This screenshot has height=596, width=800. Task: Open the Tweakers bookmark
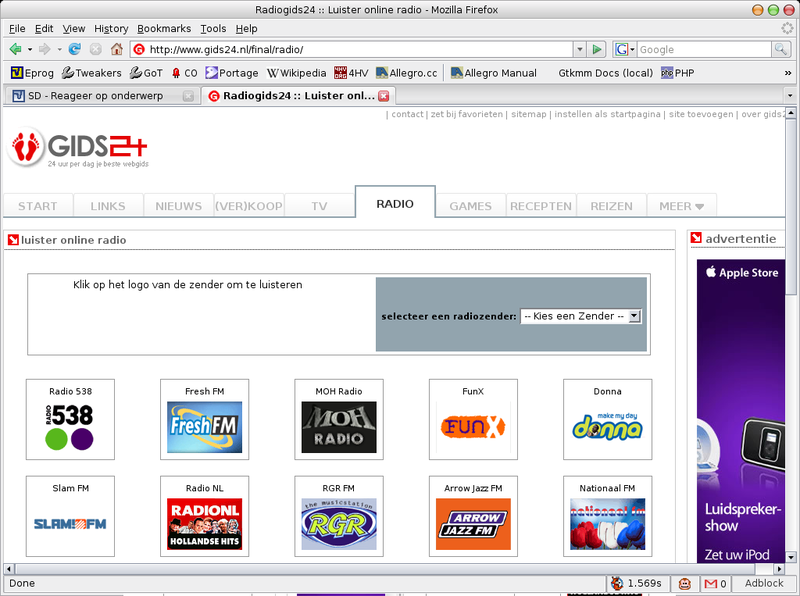91,73
